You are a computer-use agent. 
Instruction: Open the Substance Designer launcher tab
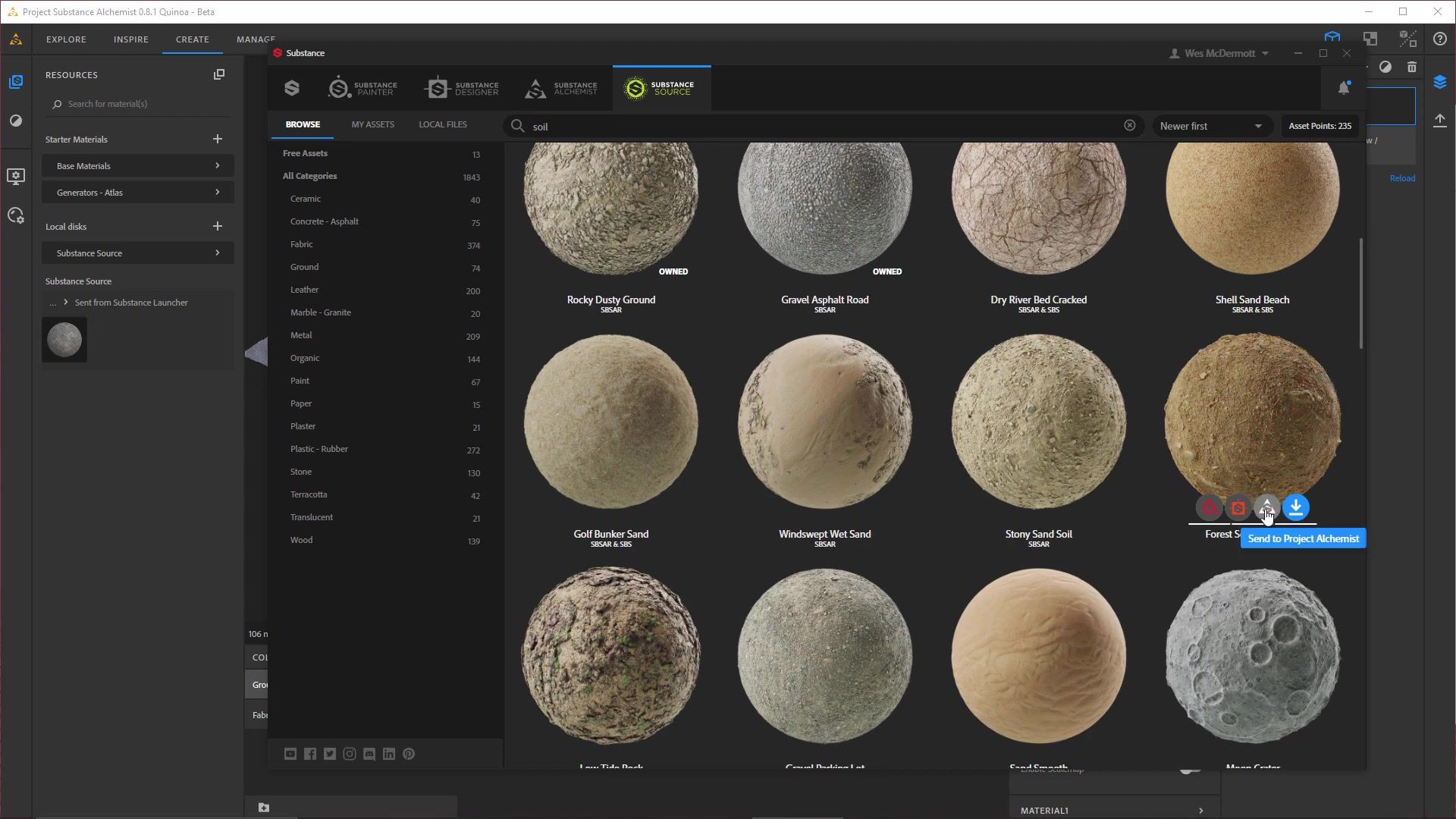tap(462, 88)
